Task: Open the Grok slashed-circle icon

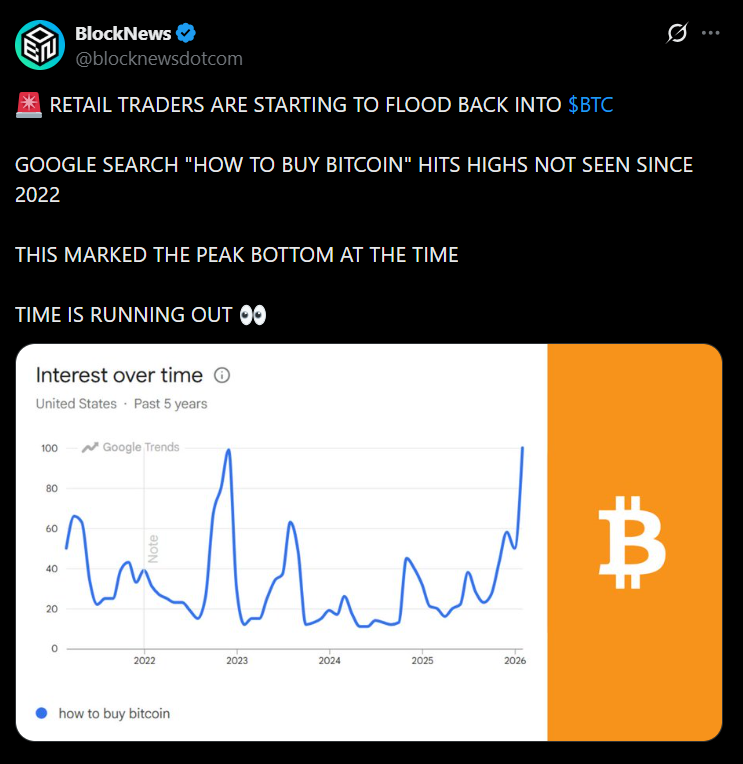Action: point(677,33)
